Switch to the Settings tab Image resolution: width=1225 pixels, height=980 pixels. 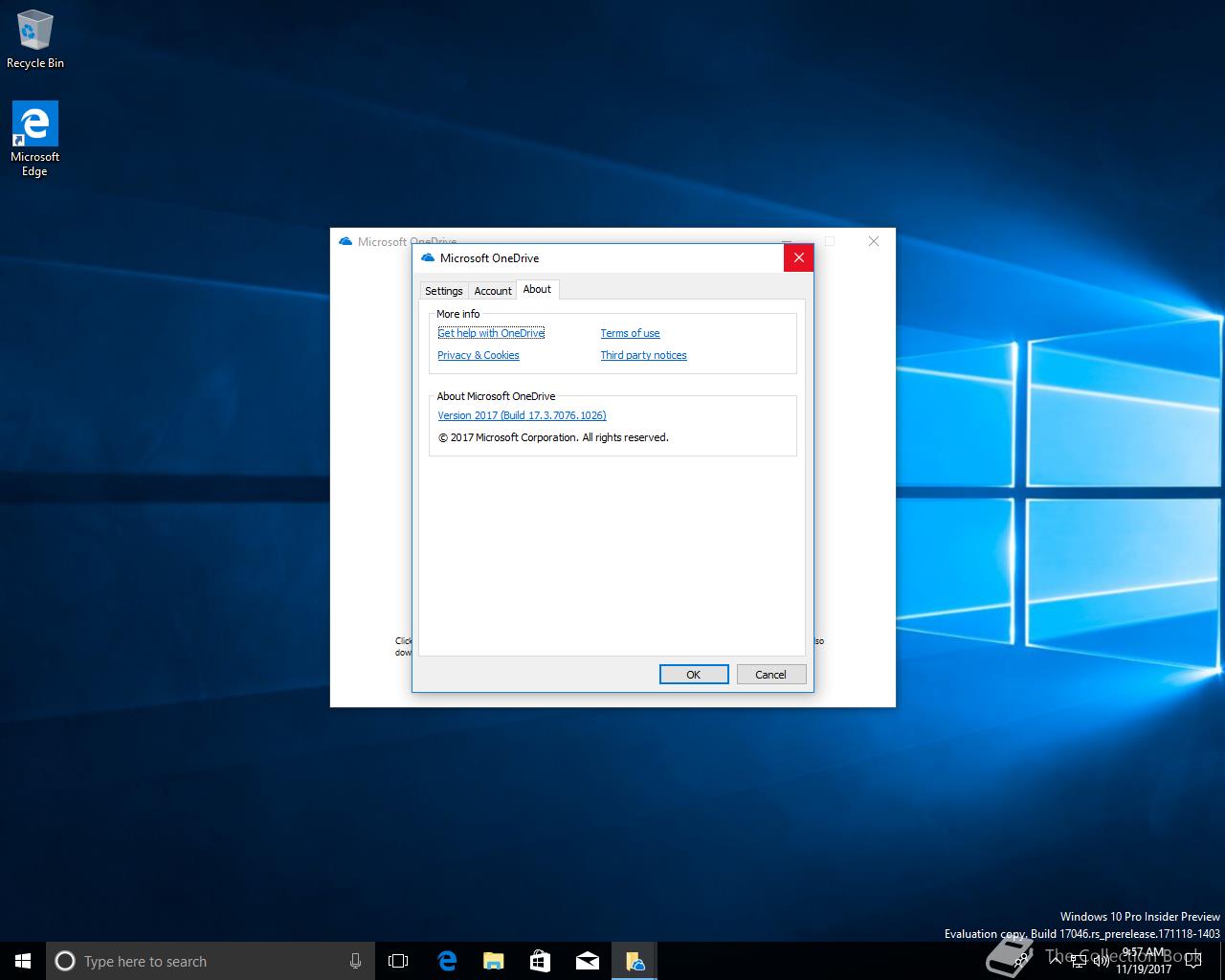click(x=443, y=291)
